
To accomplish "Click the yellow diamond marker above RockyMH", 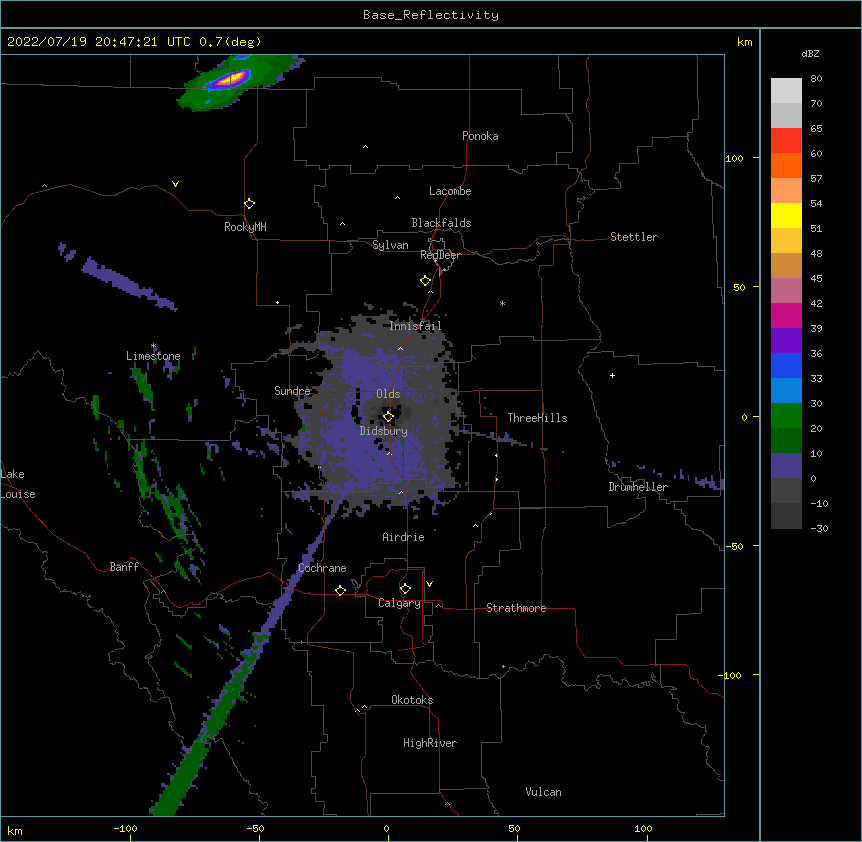I will 250,204.
